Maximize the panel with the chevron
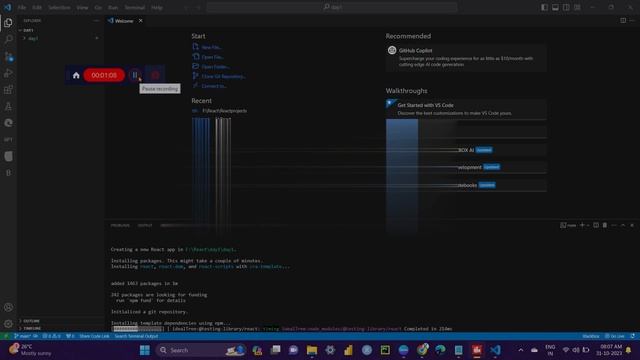The width and height of the screenshot is (640, 360). 623,225
